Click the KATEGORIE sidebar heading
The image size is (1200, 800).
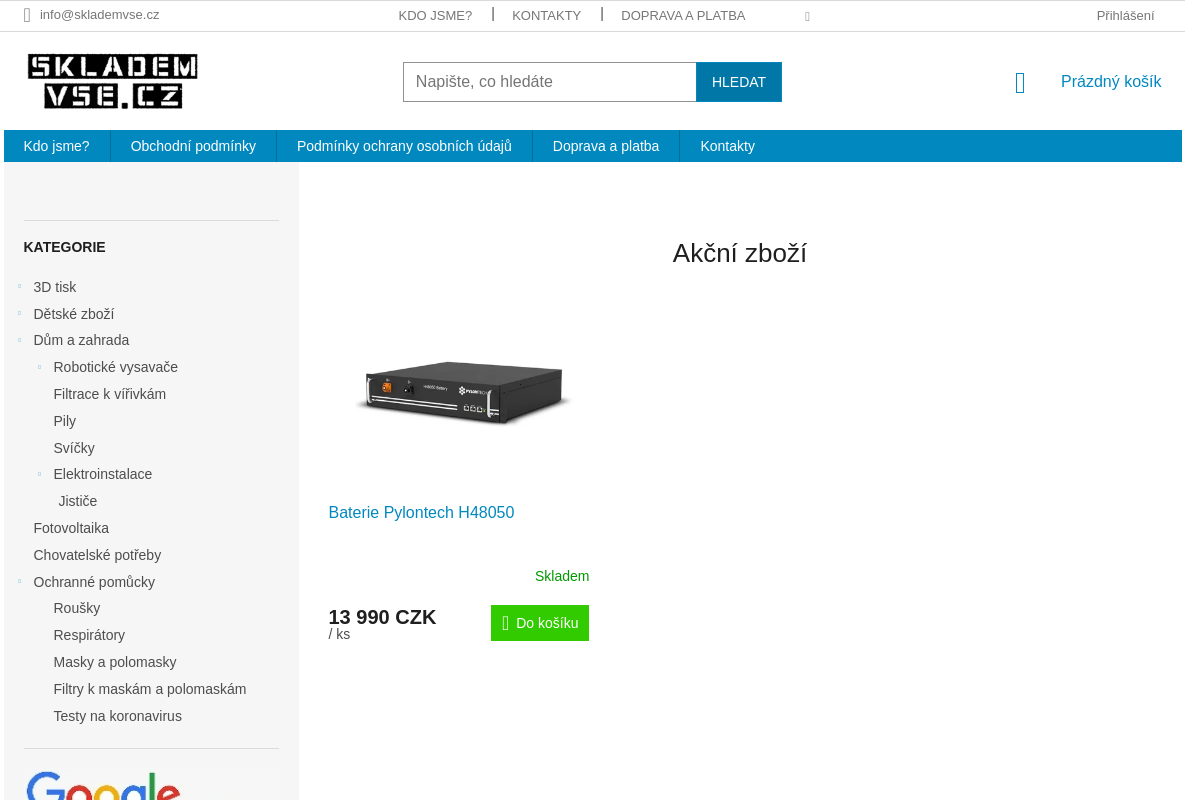click(65, 247)
